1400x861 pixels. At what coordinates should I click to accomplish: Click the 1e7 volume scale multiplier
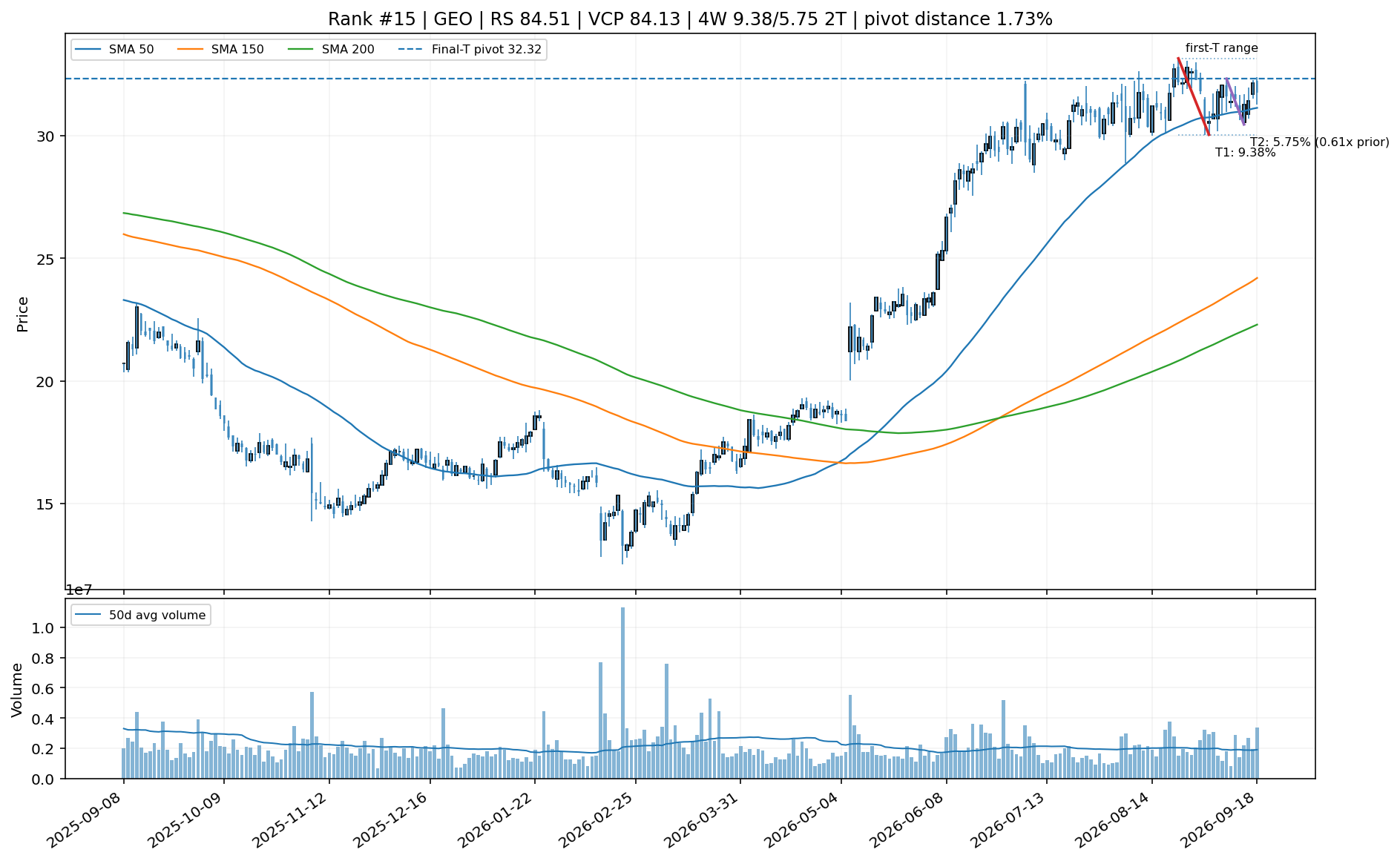[x=79, y=590]
